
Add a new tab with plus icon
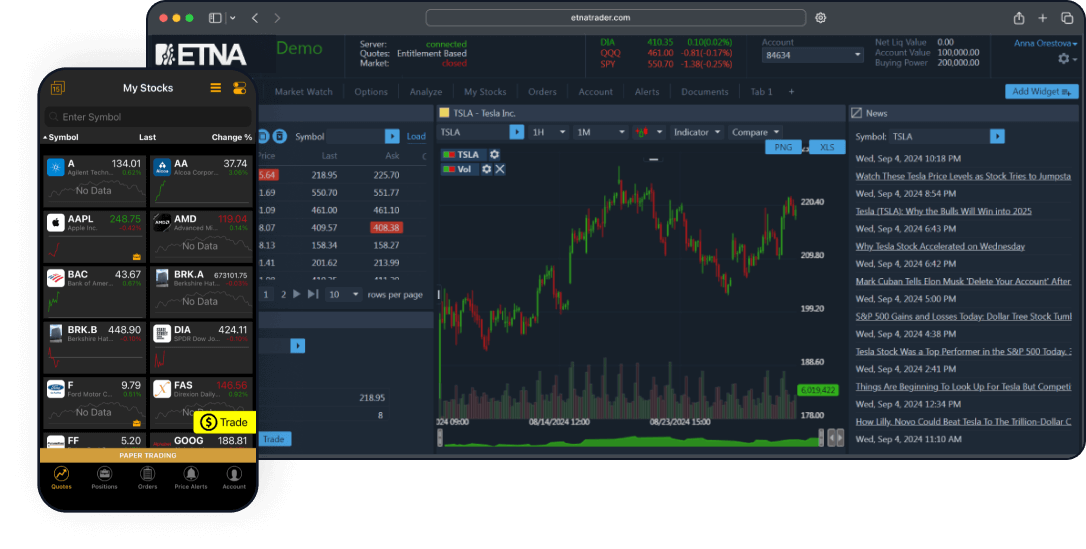tap(792, 91)
